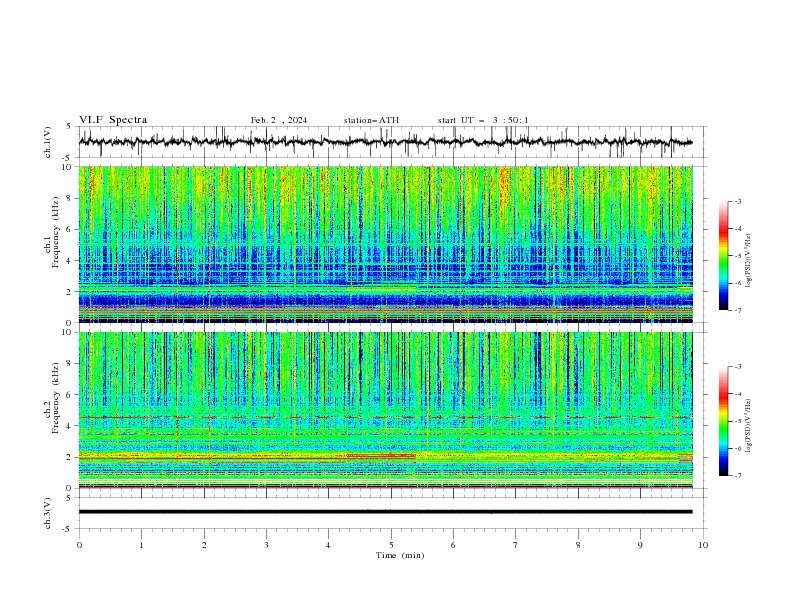Click the ch.3 flat black trace
792x612 pixels.
coord(385,512)
